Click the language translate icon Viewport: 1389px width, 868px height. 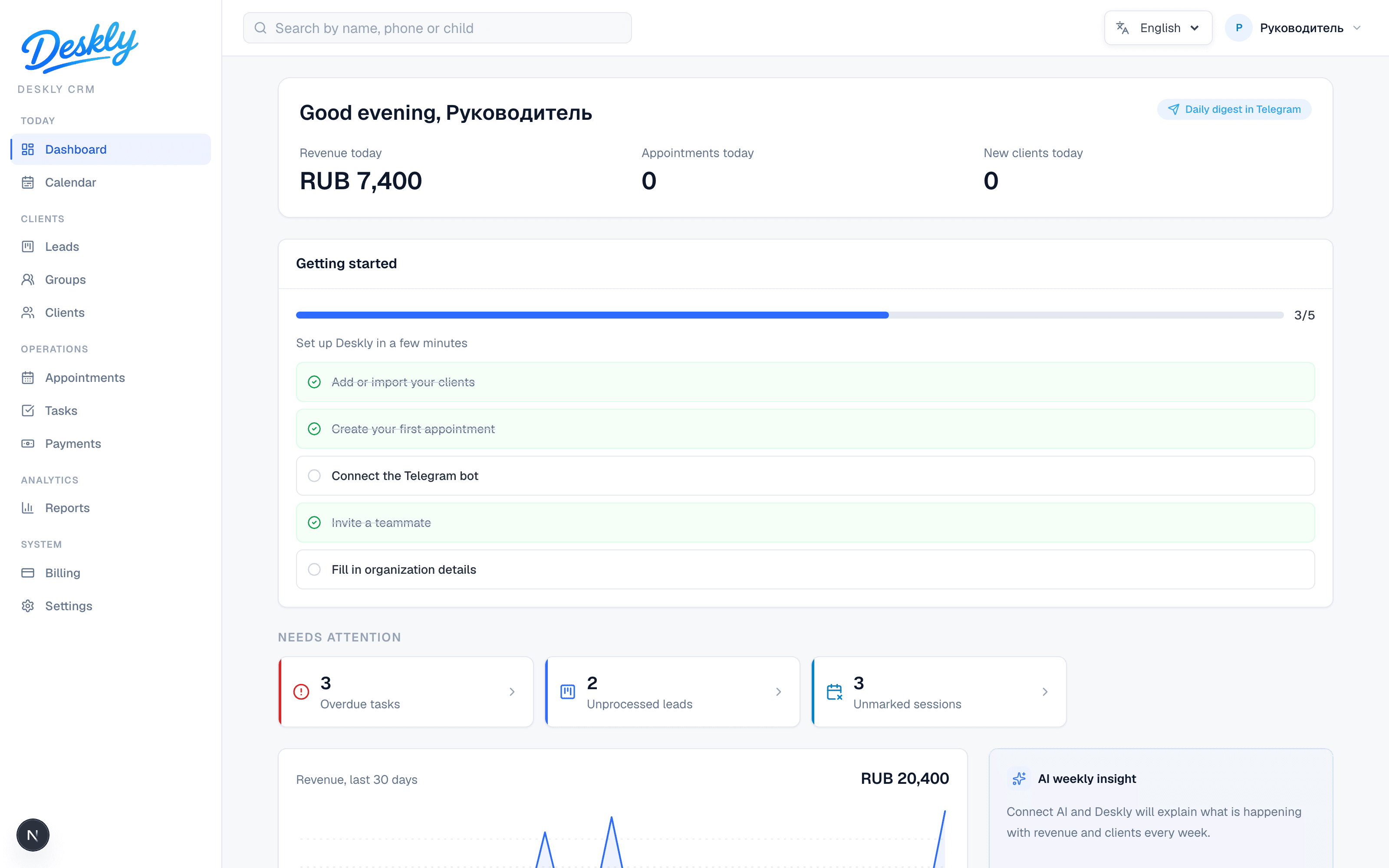pos(1122,27)
